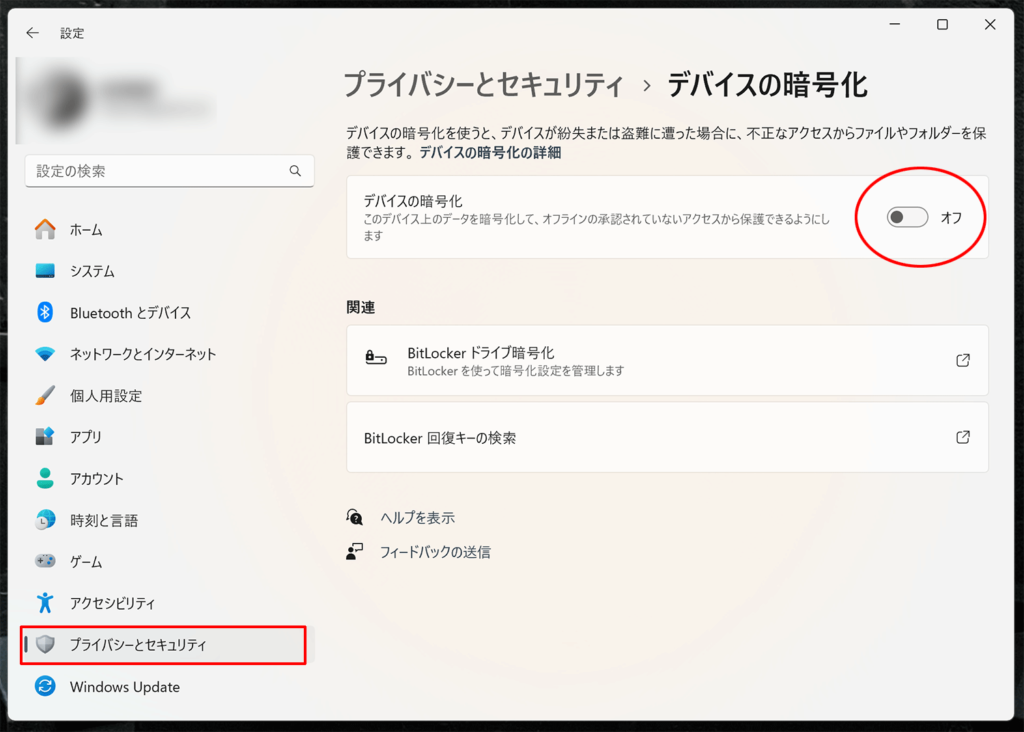
Task: Click the 設定の検索 search field
Action: click(160, 171)
